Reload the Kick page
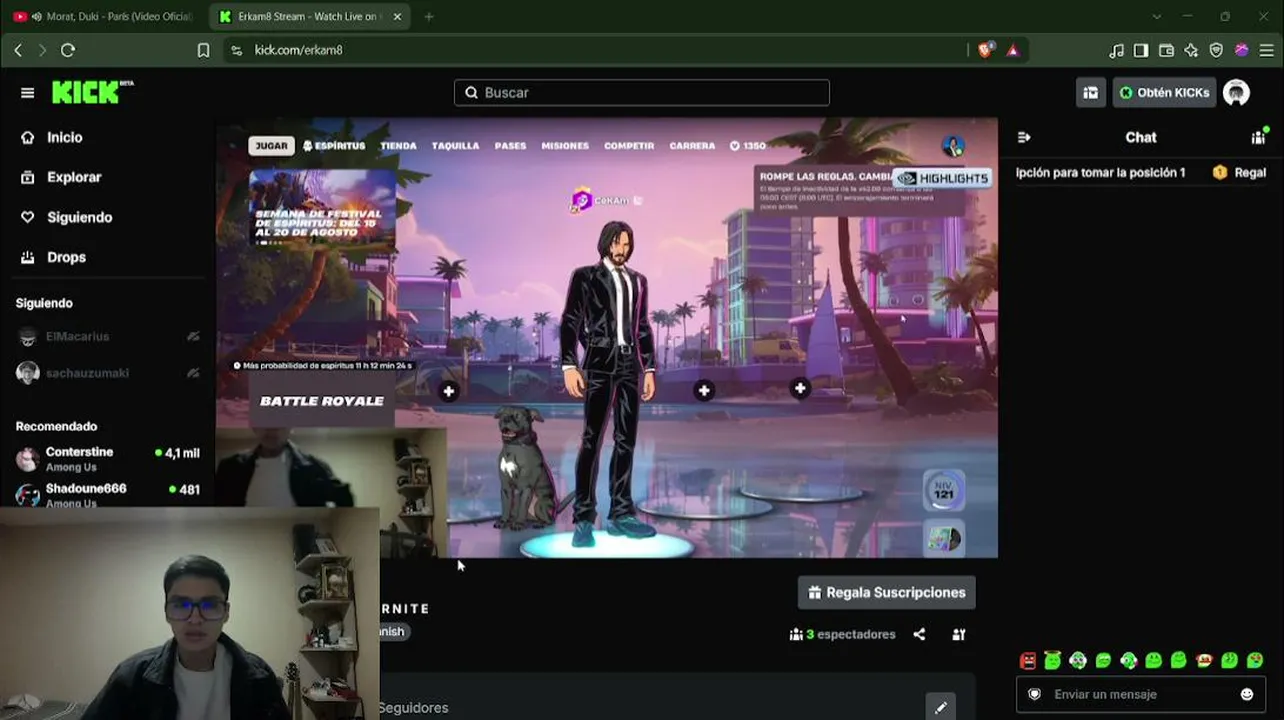The width and height of the screenshot is (1284, 720). 68,50
